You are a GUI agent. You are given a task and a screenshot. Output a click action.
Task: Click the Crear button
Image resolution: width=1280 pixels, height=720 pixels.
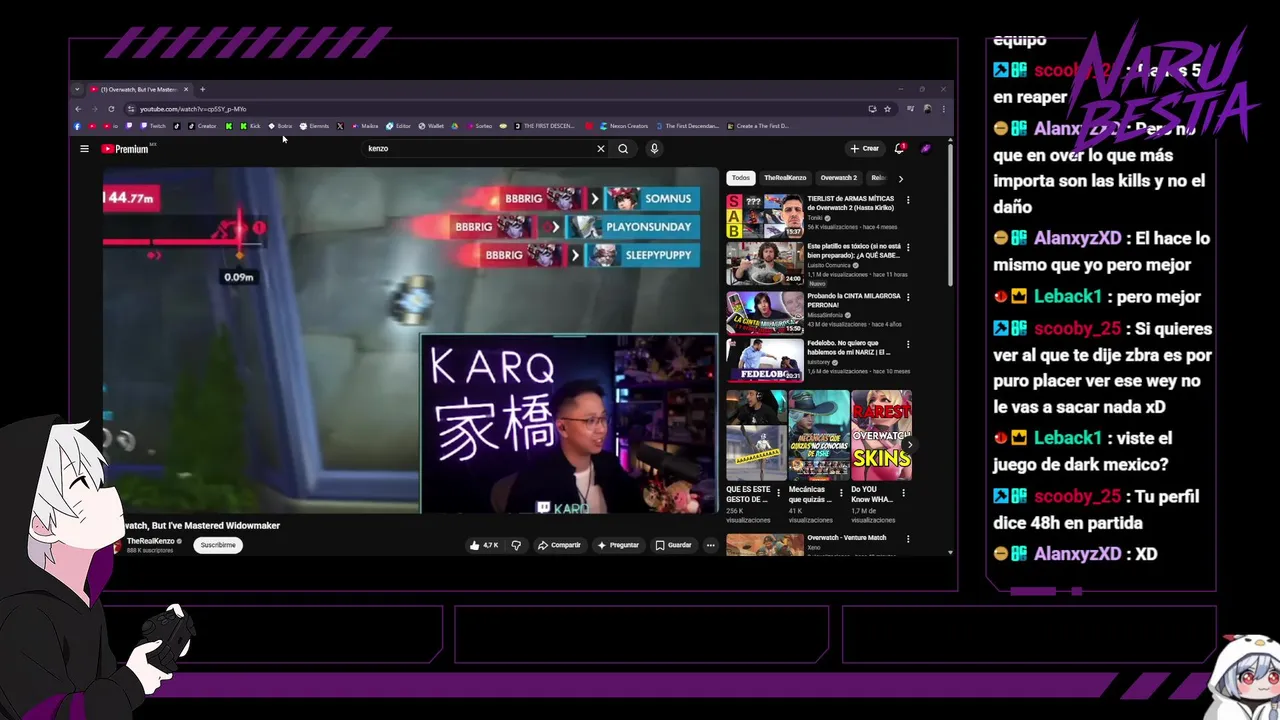864,149
